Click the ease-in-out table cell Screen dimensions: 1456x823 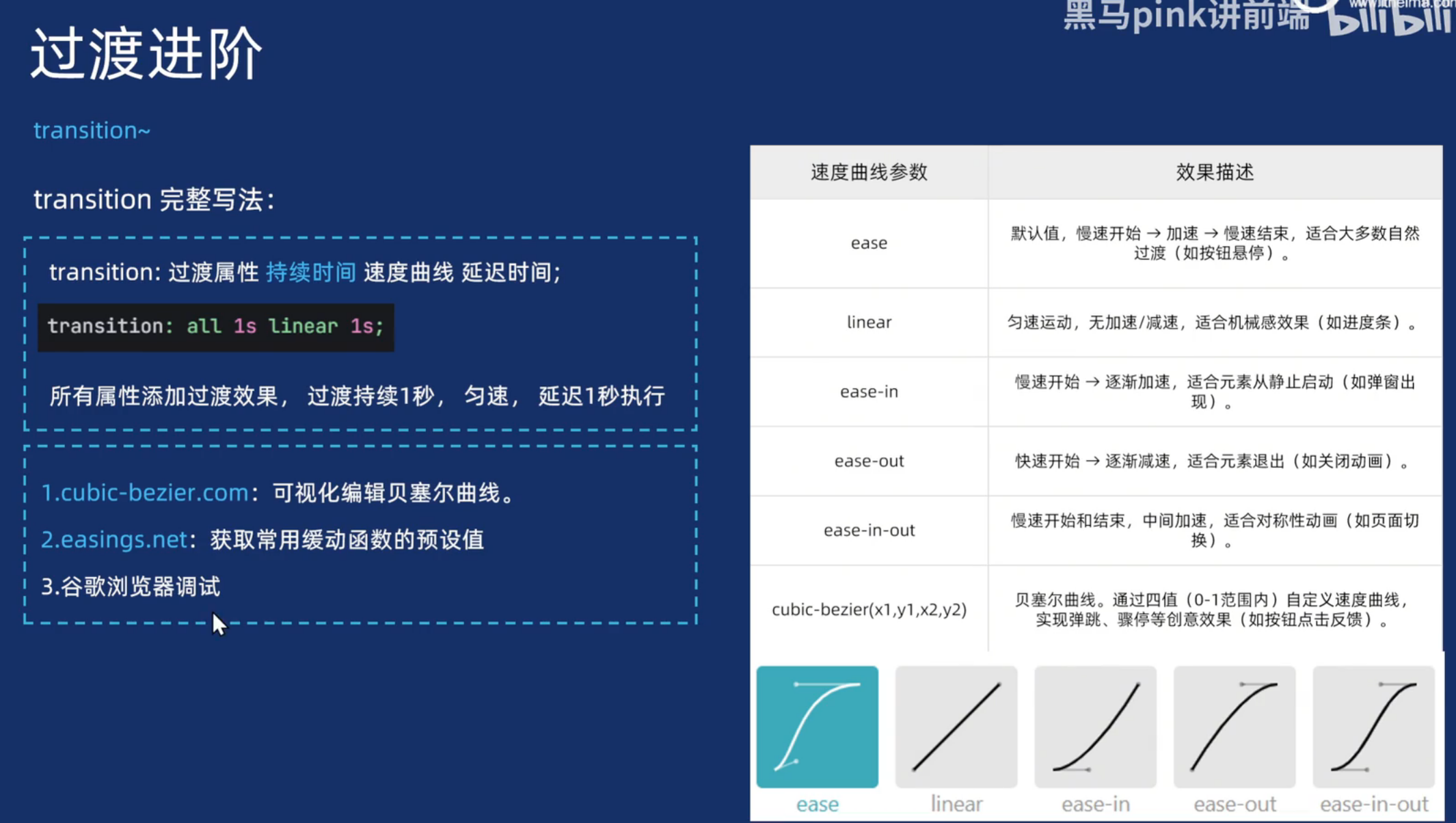click(869, 530)
